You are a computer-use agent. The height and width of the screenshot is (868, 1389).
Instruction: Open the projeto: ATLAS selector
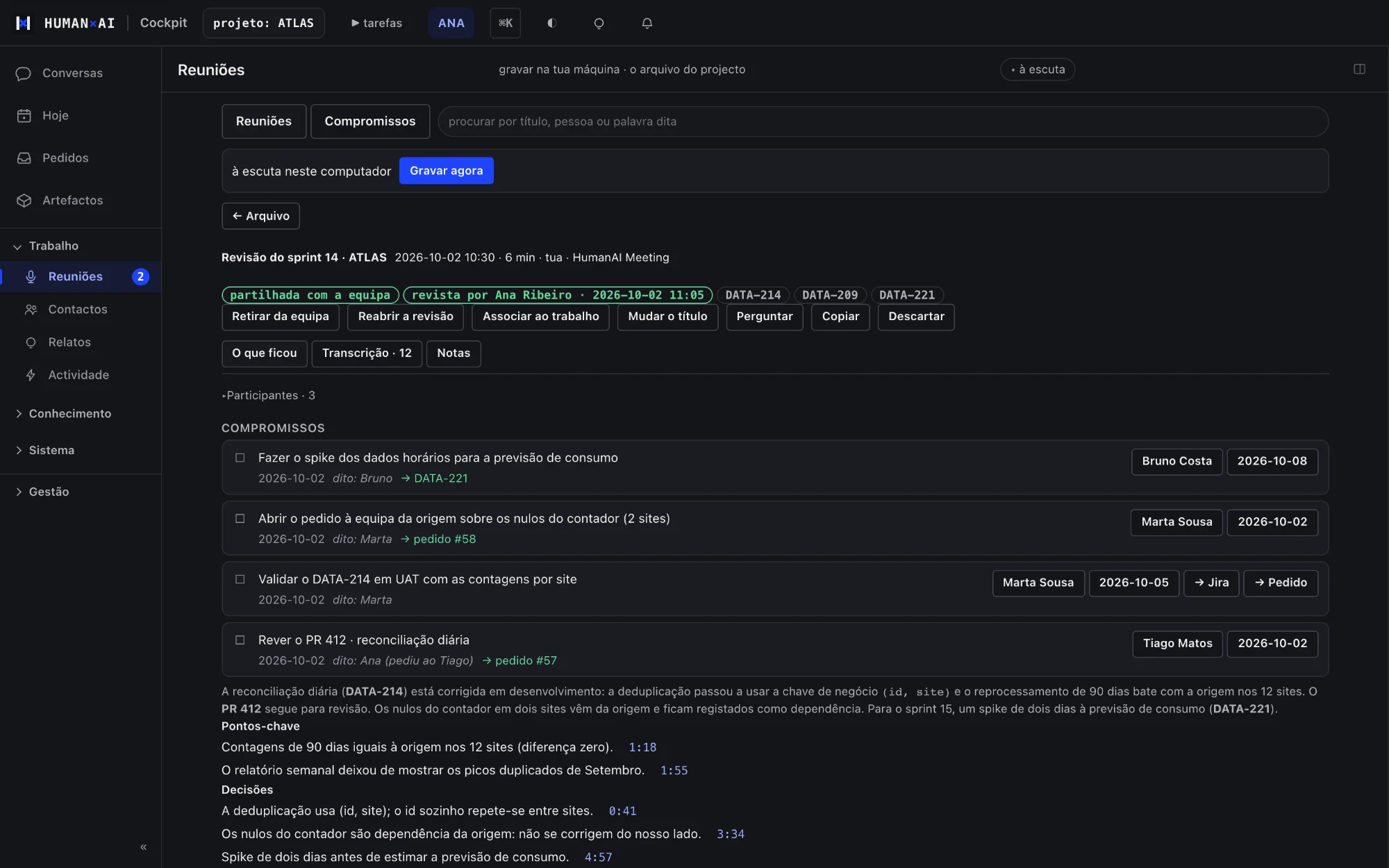pos(263,23)
